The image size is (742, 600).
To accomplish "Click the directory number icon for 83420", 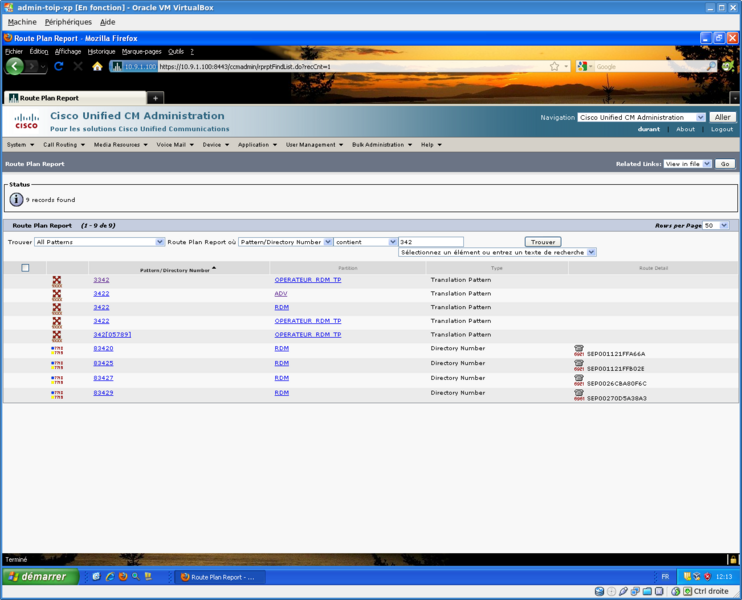I will pos(57,349).
